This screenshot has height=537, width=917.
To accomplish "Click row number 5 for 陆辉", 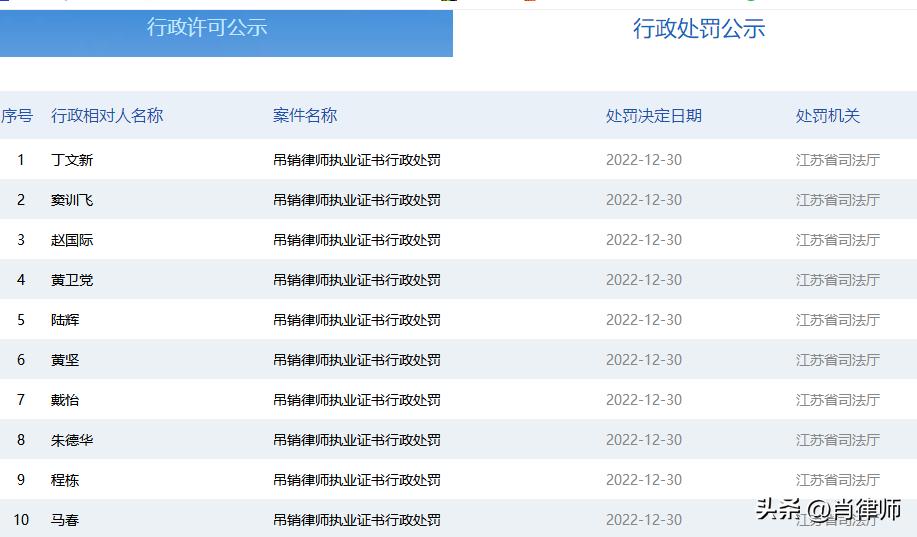I will (21, 320).
